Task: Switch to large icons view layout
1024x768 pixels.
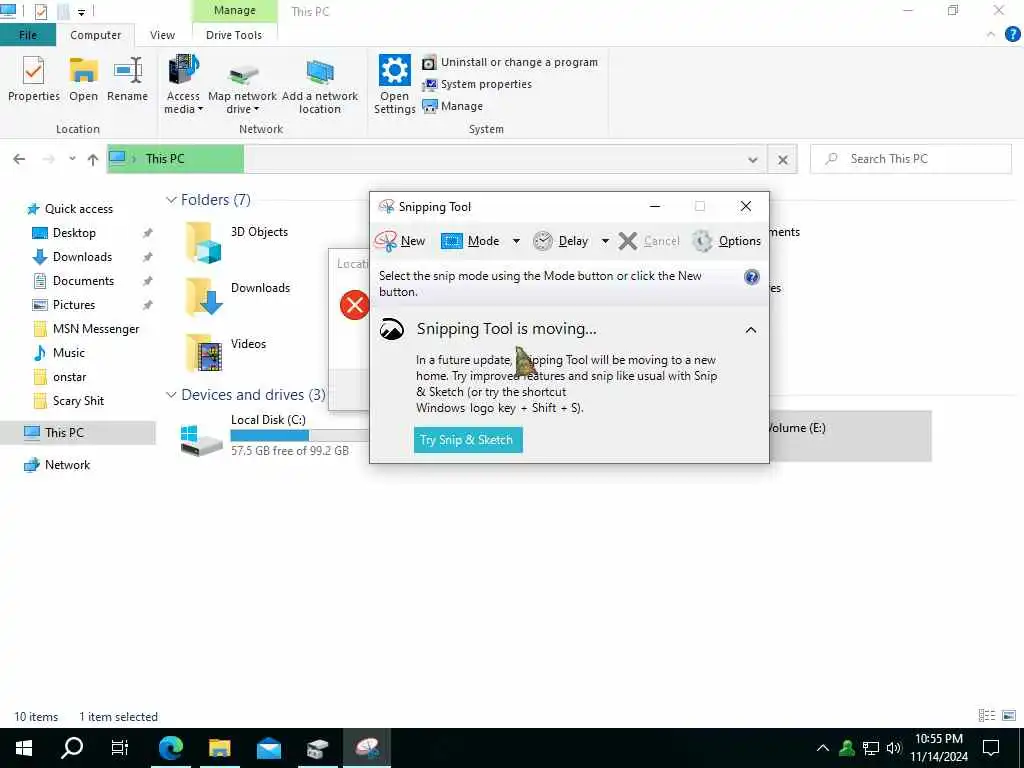Action: [x=1009, y=716]
